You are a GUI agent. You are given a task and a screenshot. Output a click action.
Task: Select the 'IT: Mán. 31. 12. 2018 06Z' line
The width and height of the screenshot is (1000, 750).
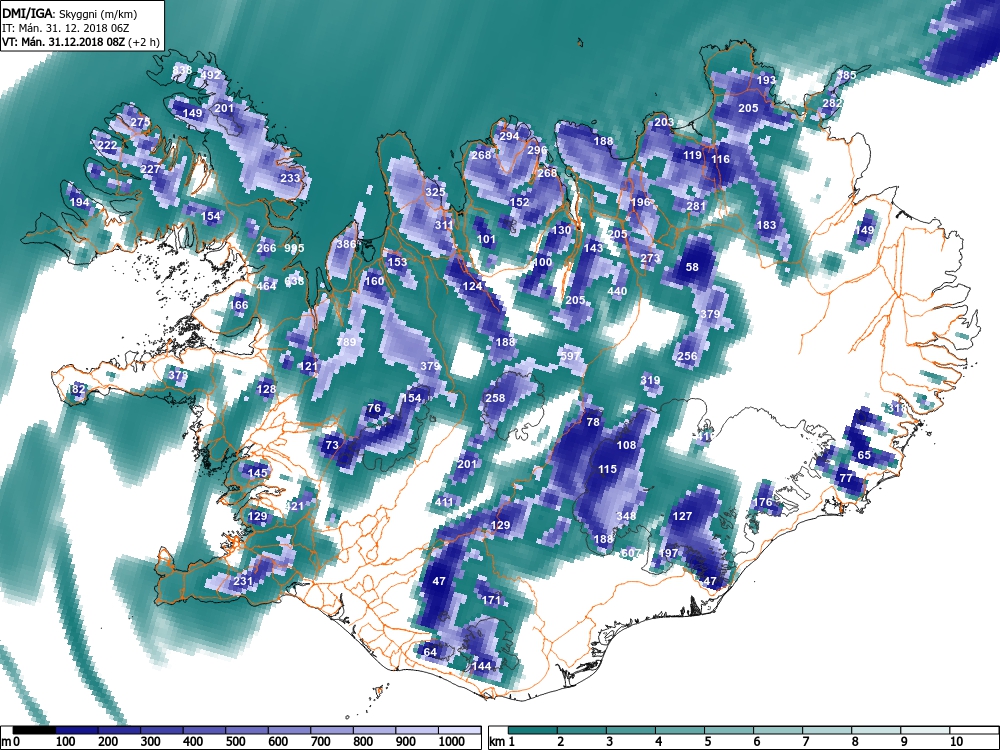(64, 27)
